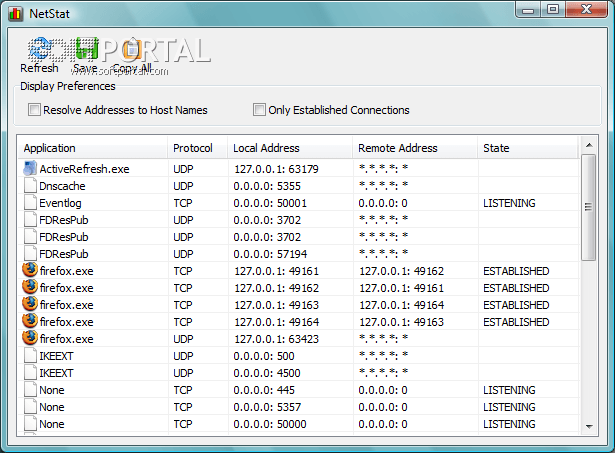Click the file icon of IKEEXT port 4500

coord(30,372)
